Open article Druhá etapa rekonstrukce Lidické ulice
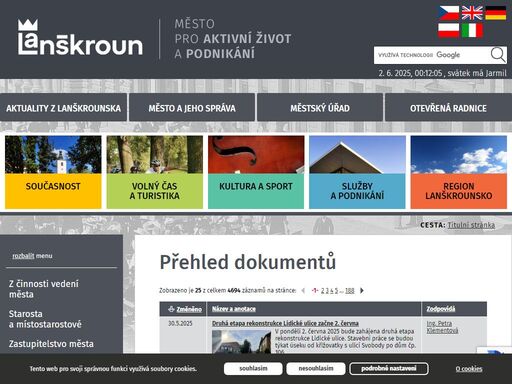 coord(285,323)
